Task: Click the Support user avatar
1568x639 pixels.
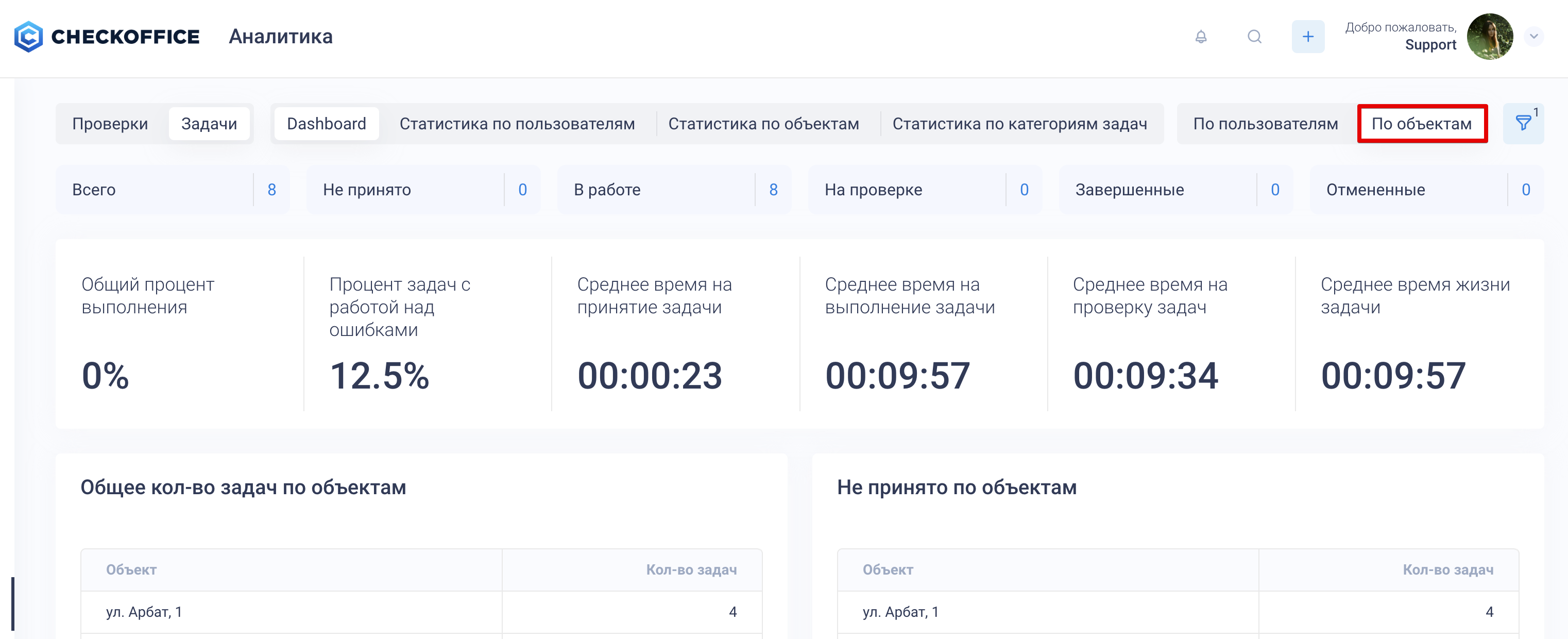Action: click(x=1490, y=37)
